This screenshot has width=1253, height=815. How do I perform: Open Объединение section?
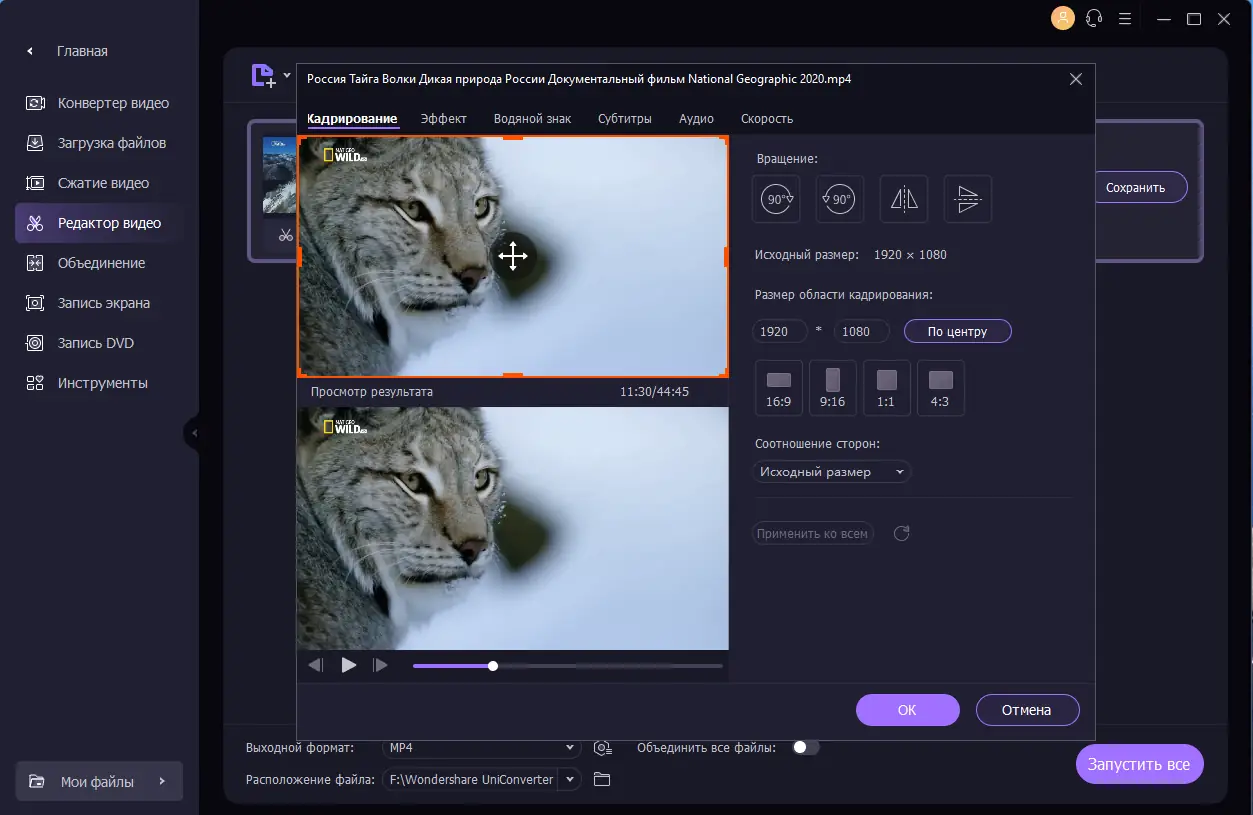point(98,263)
